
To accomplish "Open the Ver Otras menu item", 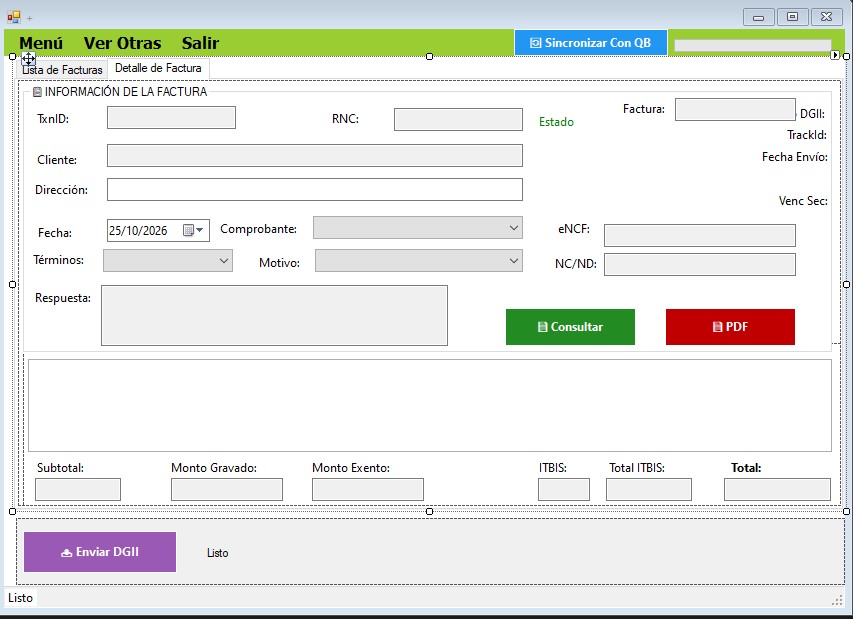I will (x=122, y=43).
